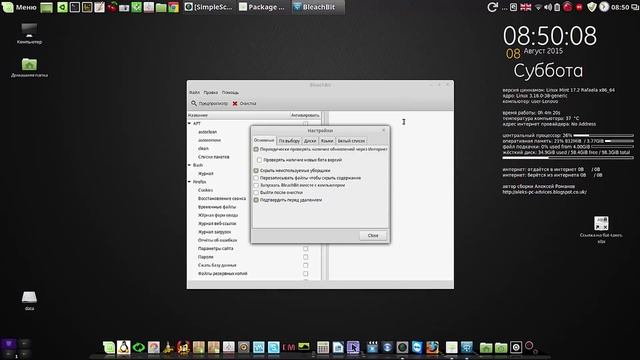Tick the Сжать базу данных checkbox
640x360 pixels.
coord(305,265)
